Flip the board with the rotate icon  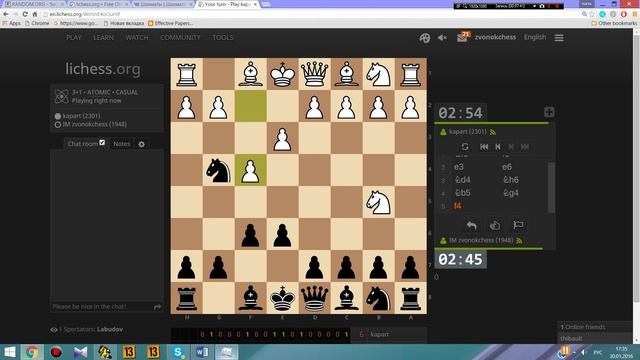coord(464,147)
